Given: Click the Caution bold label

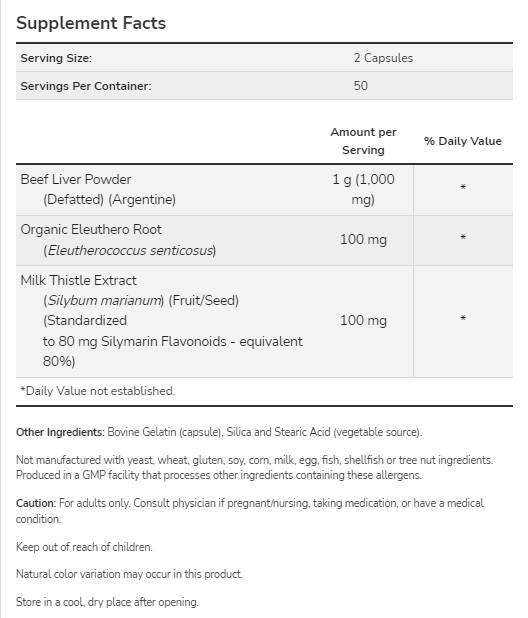Looking at the screenshot, I should pyautogui.click(x=36, y=503).
